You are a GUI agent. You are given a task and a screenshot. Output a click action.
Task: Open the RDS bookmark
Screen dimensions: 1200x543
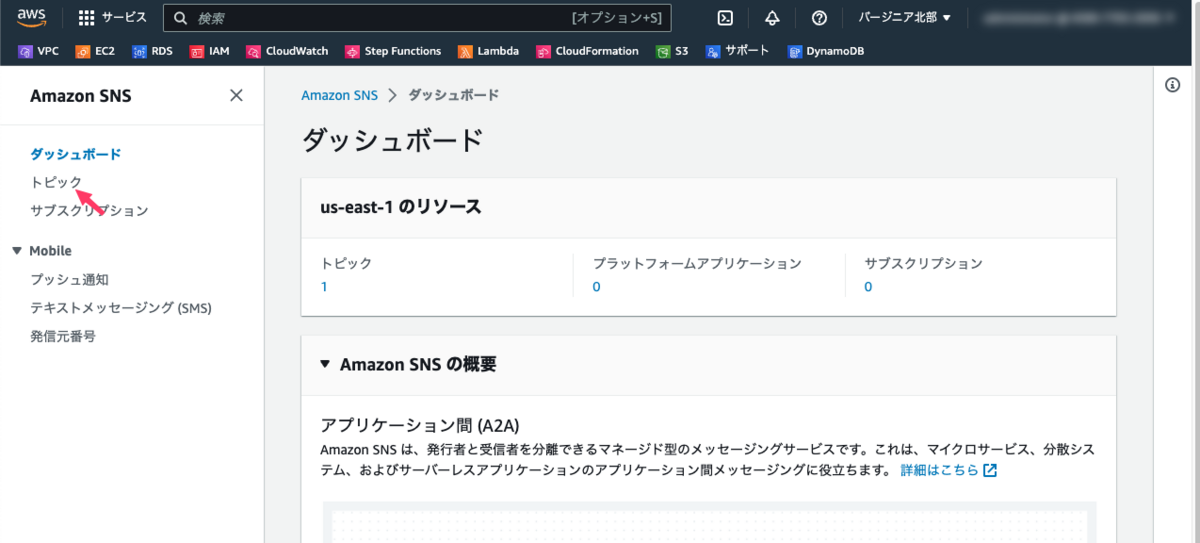pos(152,51)
